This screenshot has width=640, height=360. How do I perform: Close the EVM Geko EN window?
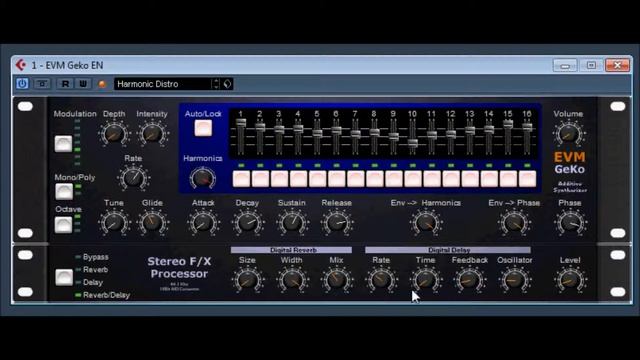pyautogui.click(x=617, y=65)
